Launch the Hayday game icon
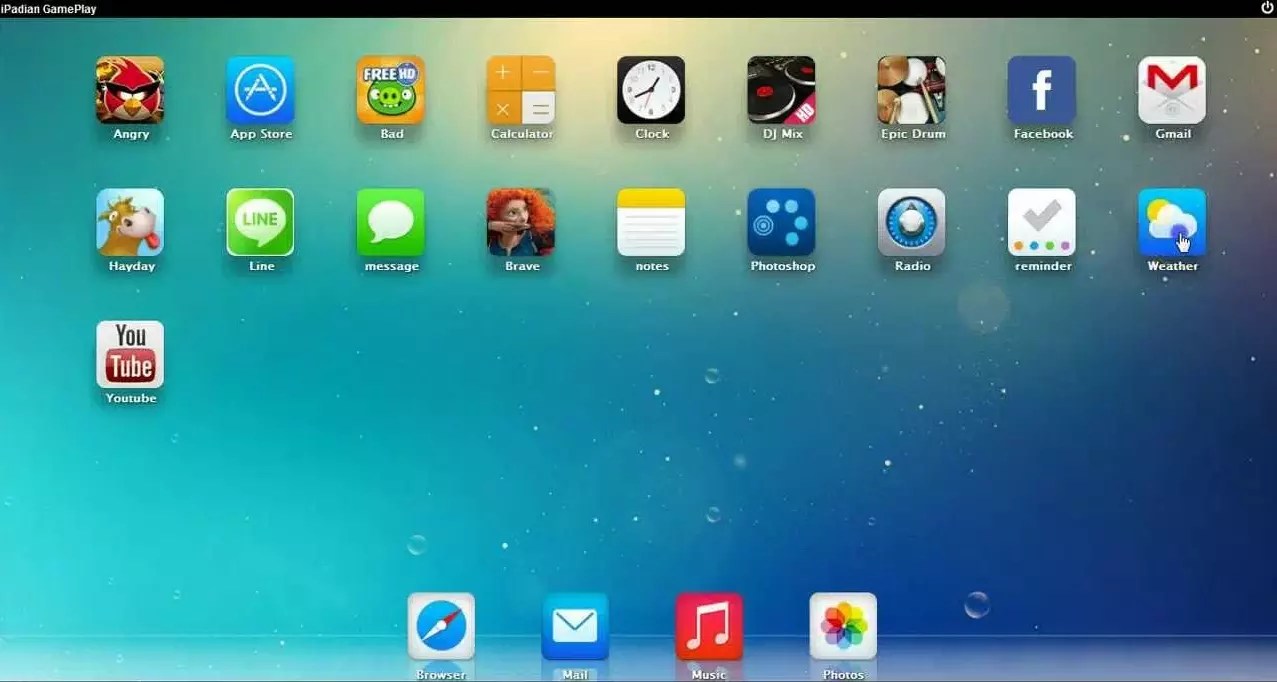The width and height of the screenshot is (1277, 682). (130, 222)
